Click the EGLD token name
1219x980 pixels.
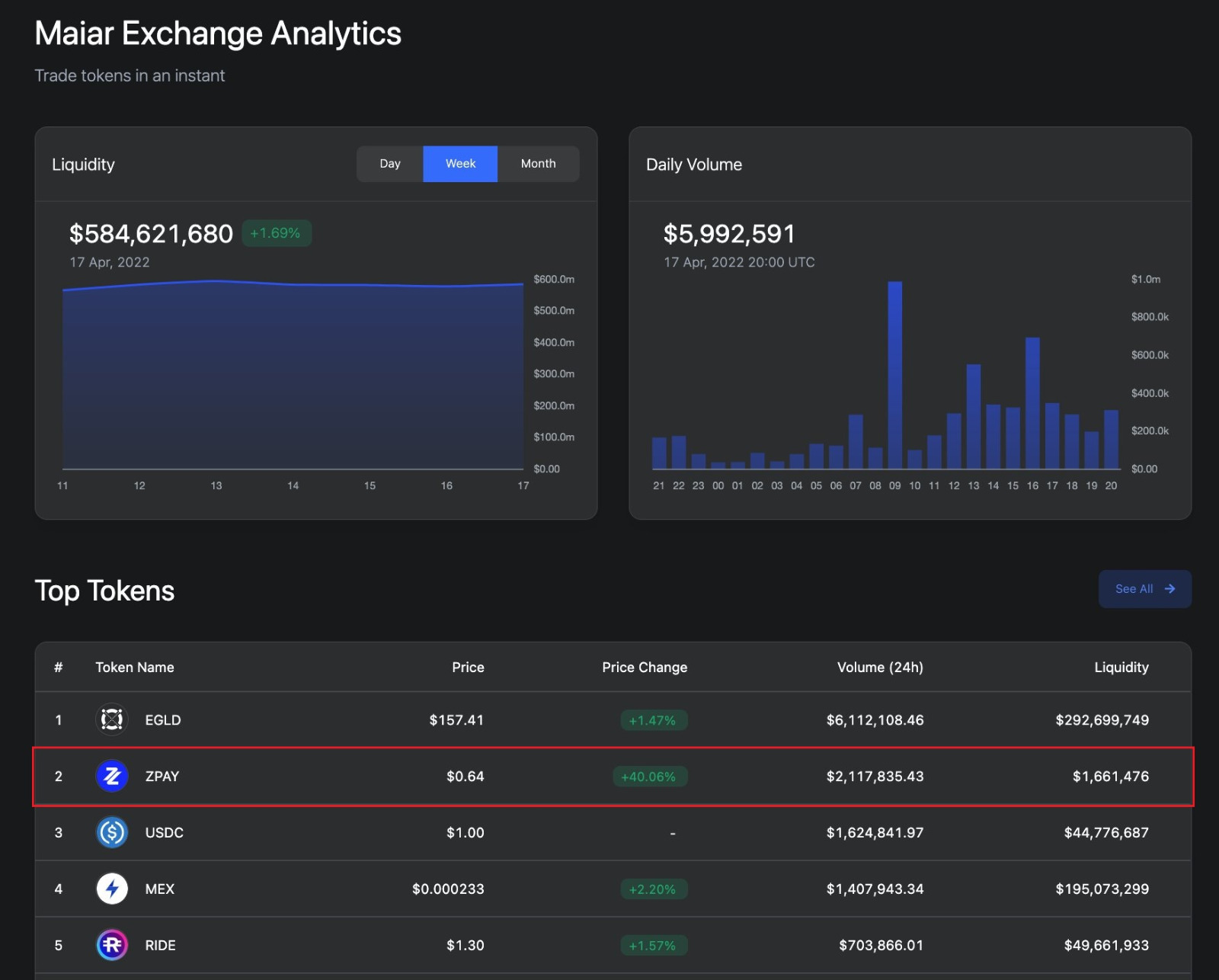tap(163, 720)
